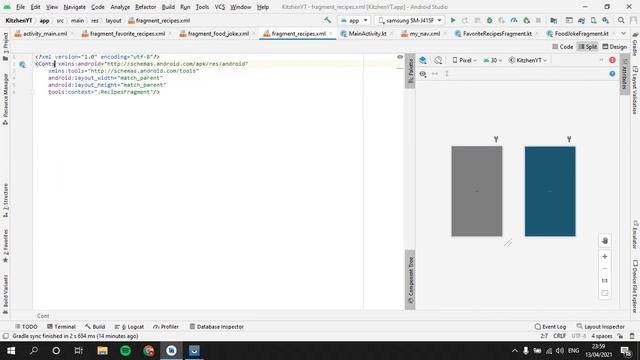Open the 4 spaces indent selector
The height and width of the screenshot is (360, 640).
coord(602,336)
